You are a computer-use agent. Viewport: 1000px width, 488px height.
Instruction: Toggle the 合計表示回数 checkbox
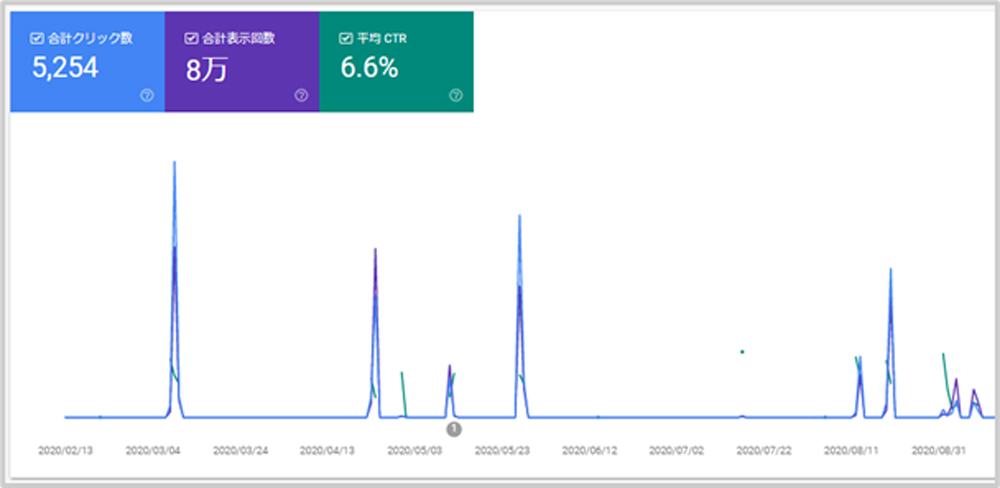[x=191, y=39]
